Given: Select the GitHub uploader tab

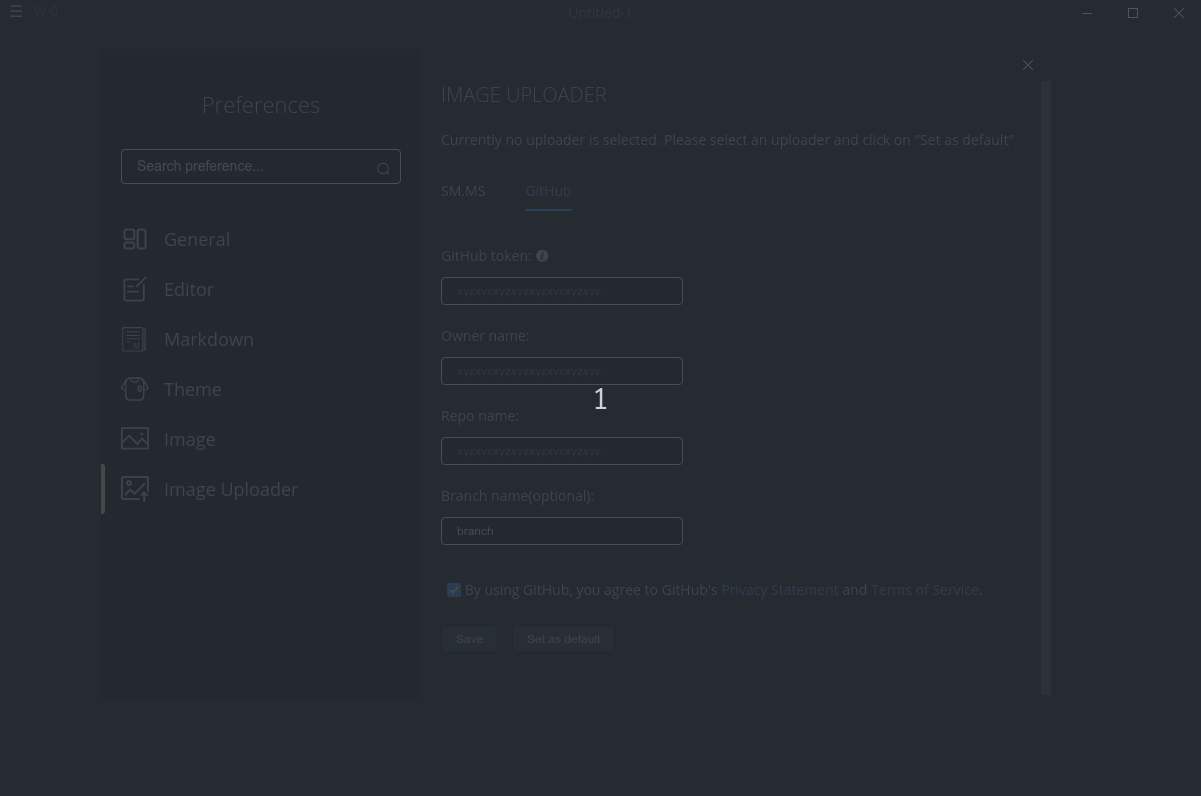Looking at the screenshot, I should [x=548, y=190].
